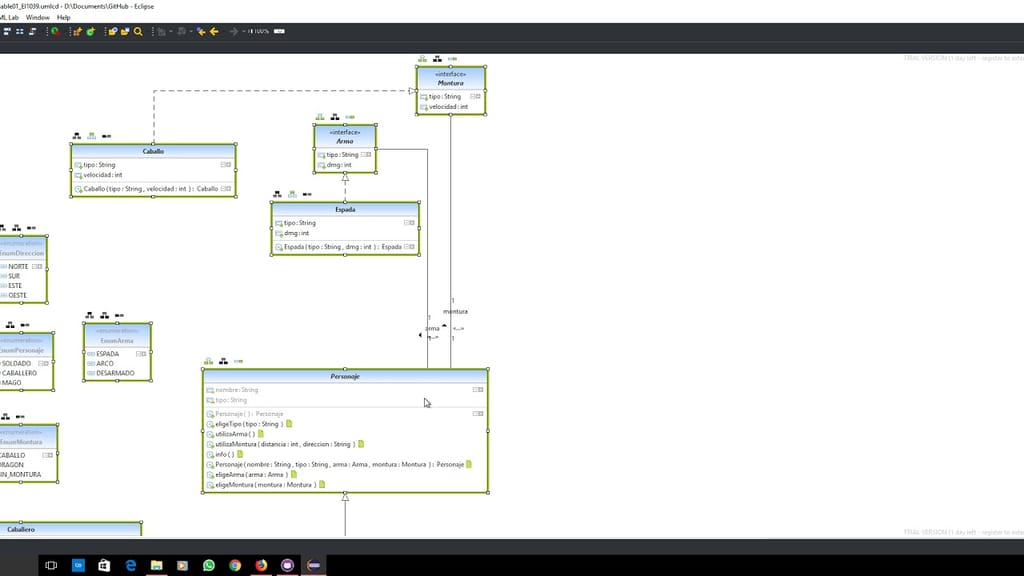Select the Caballo class title
This screenshot has width=1024, height=576.
tap(153, 151)
